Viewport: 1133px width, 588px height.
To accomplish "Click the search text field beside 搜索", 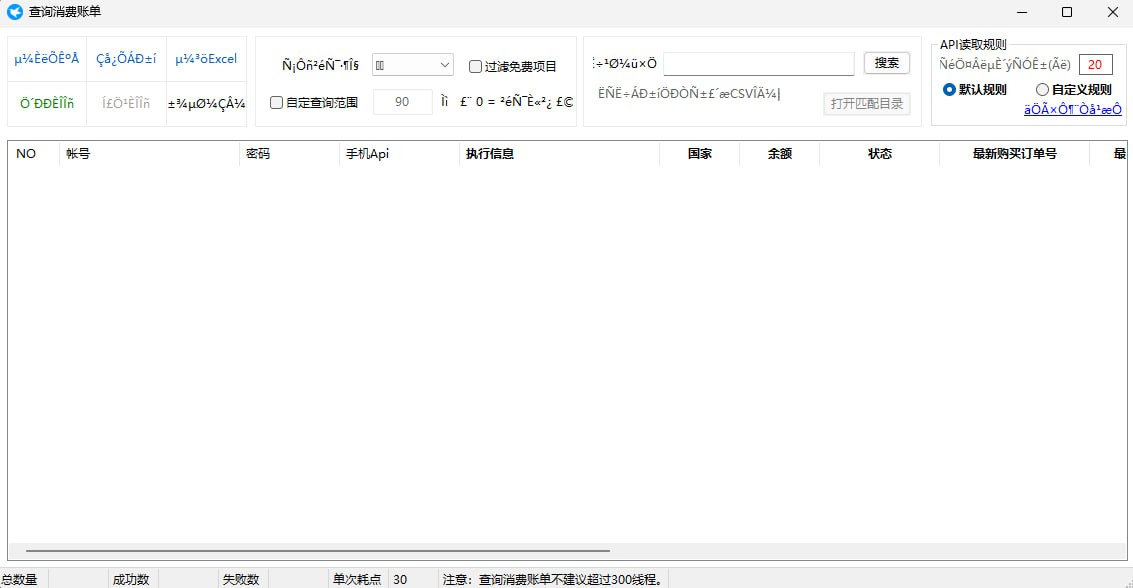I will coord(759,64).
